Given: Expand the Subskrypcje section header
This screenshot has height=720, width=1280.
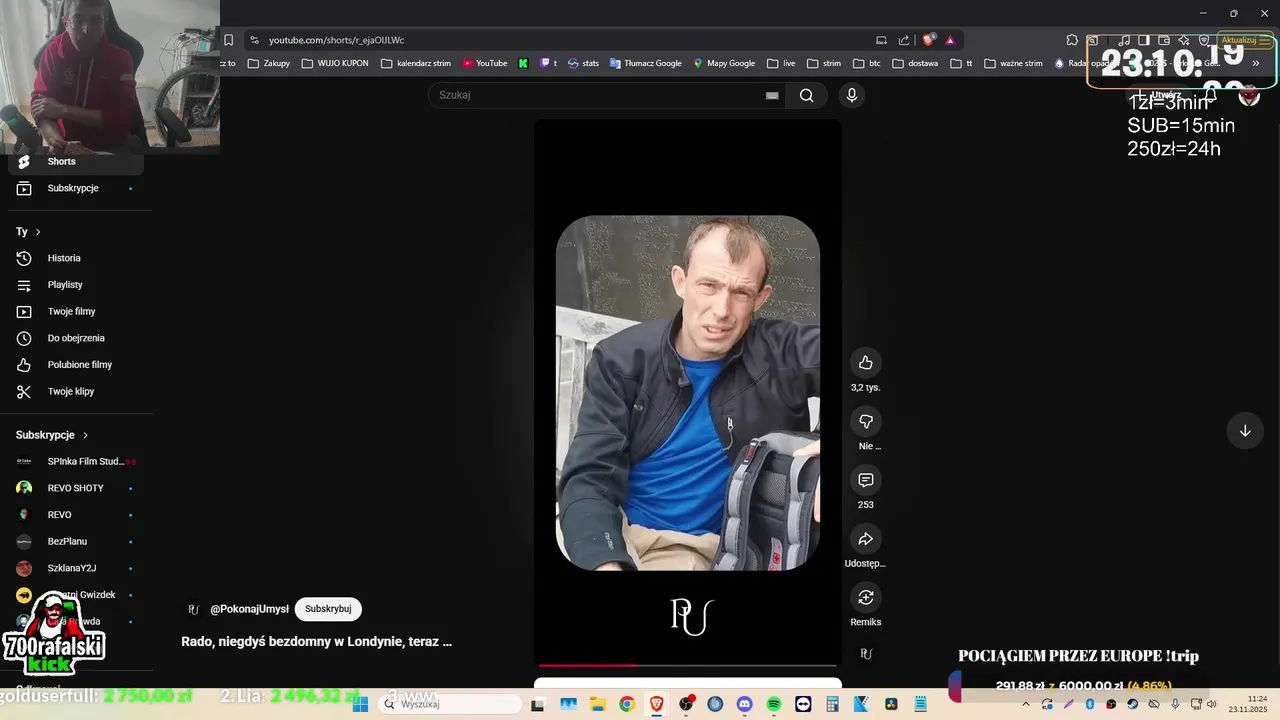Looking at the screenshot, I should pos(52,435).
